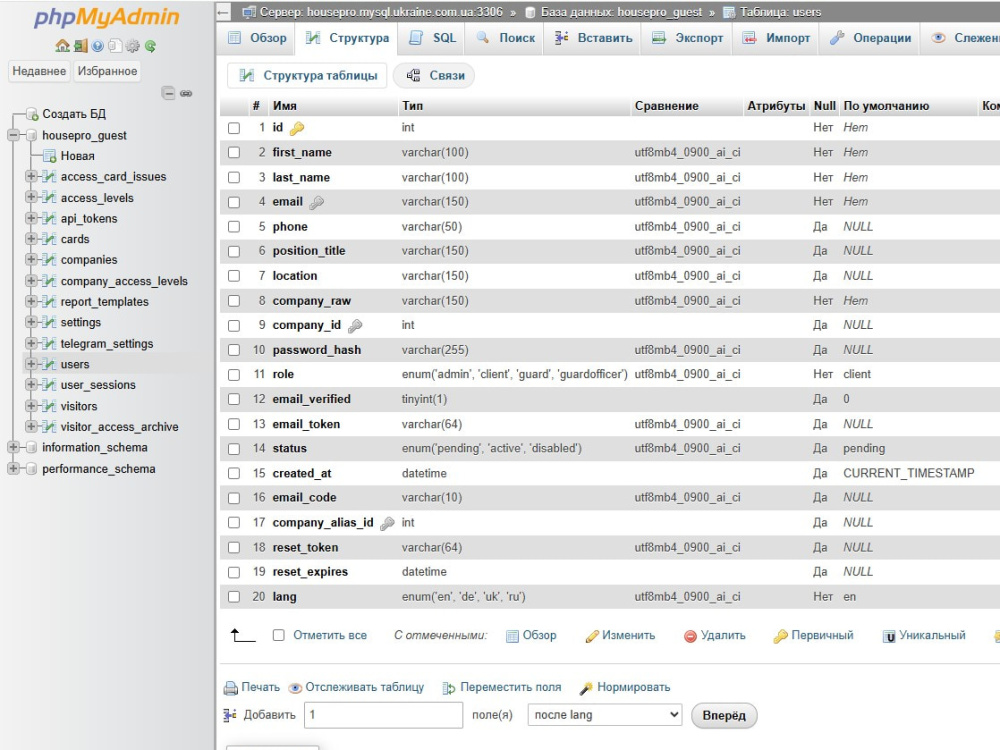Click the companies table icon in sidebar
Image resolution: width=1000 pixels, height=750 pixels.
[x=49, y=260]
